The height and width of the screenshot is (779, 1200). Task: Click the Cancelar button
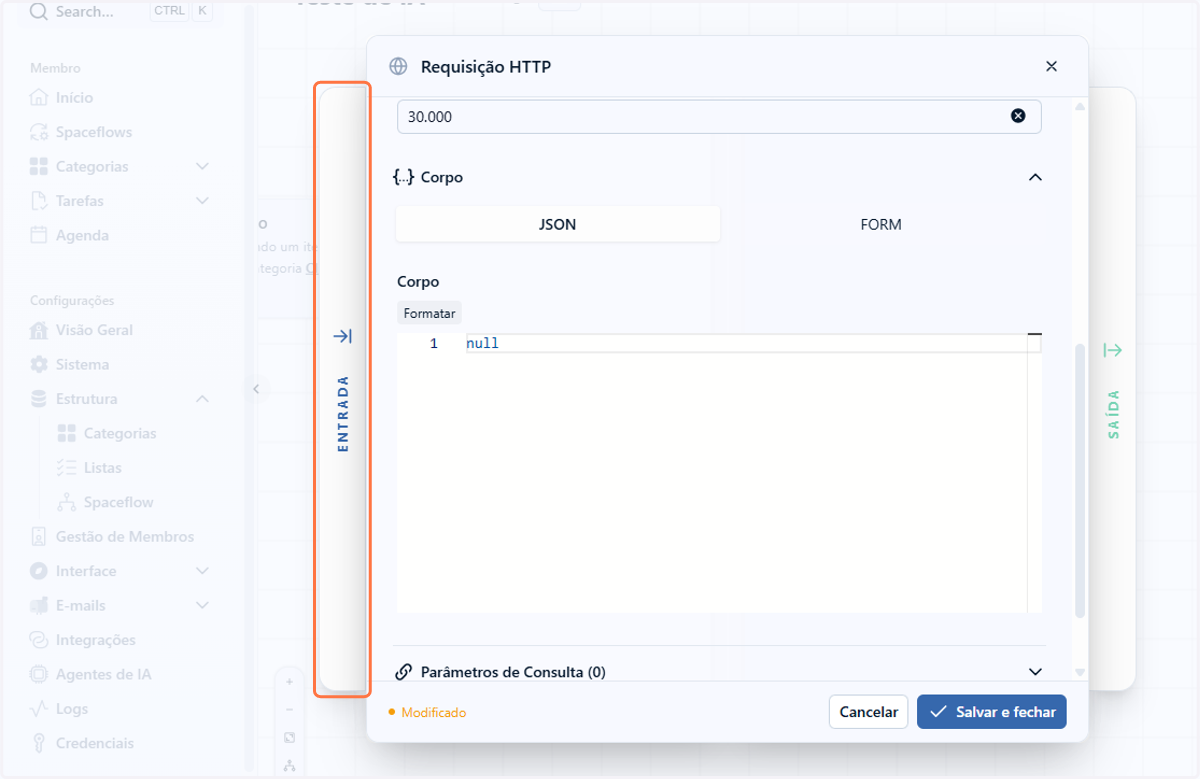point(868,712)
